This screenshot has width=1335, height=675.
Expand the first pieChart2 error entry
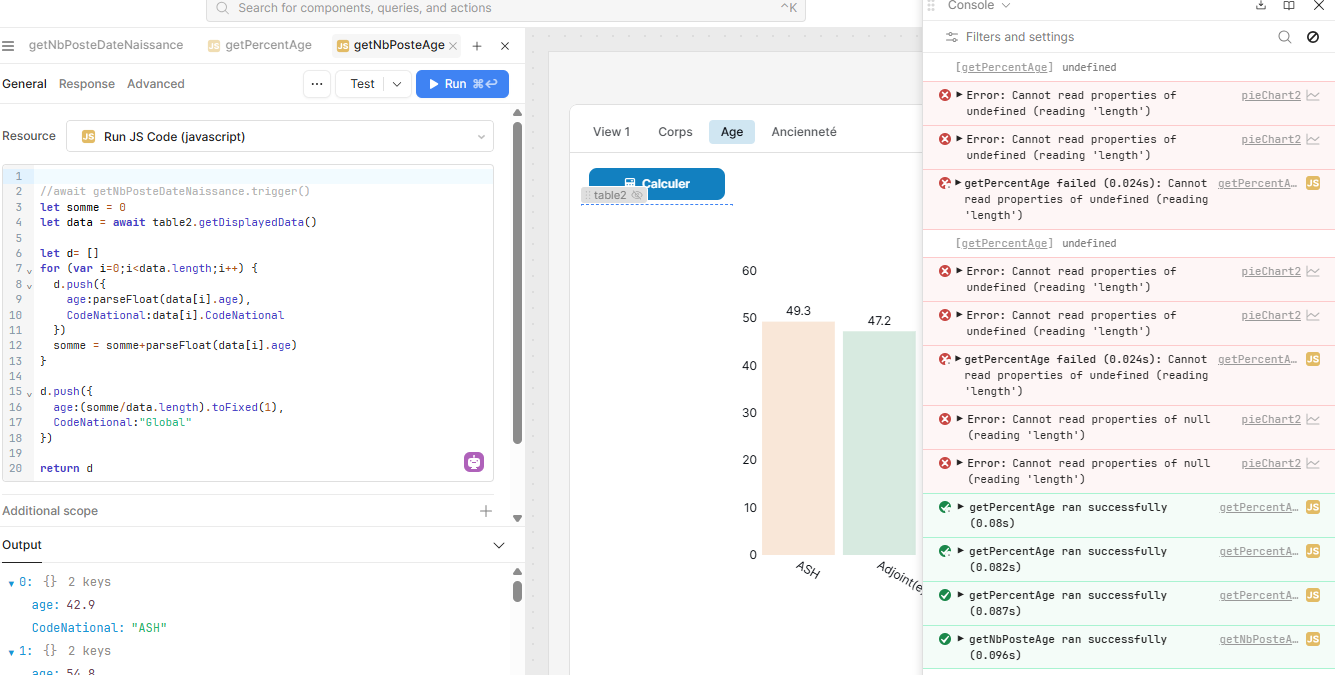pos(959,95)
